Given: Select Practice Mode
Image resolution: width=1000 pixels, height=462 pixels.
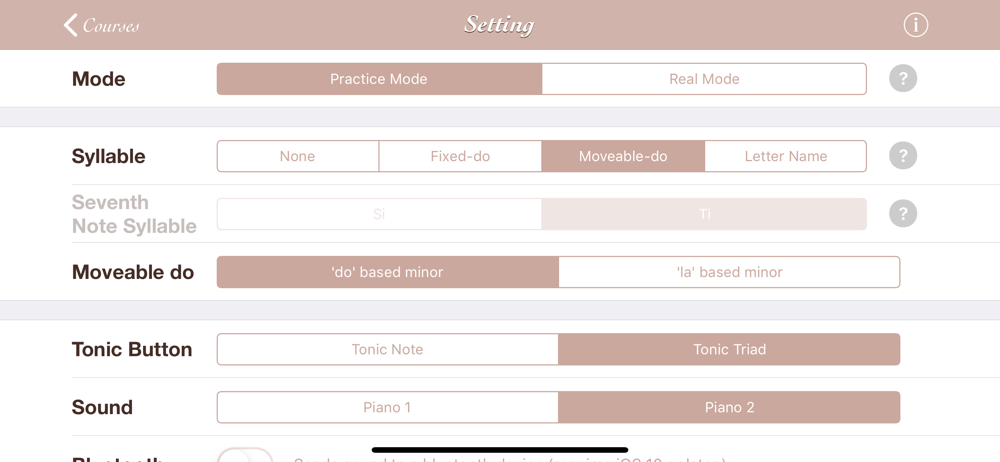Looking at the screenshot, I should click(x=379, y=79).
